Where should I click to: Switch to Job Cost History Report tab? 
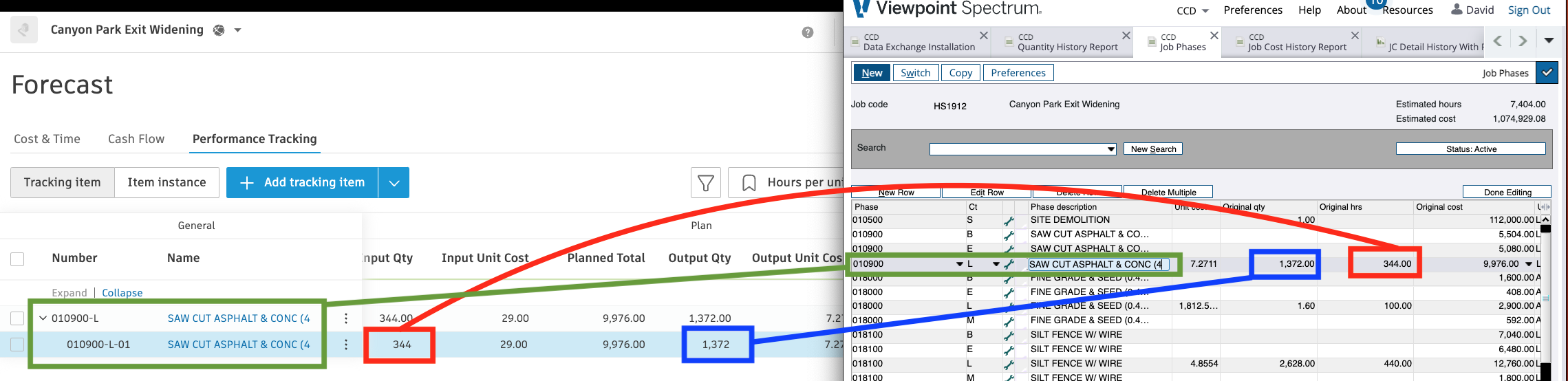pyautogui.click(x=1296, y=42)
